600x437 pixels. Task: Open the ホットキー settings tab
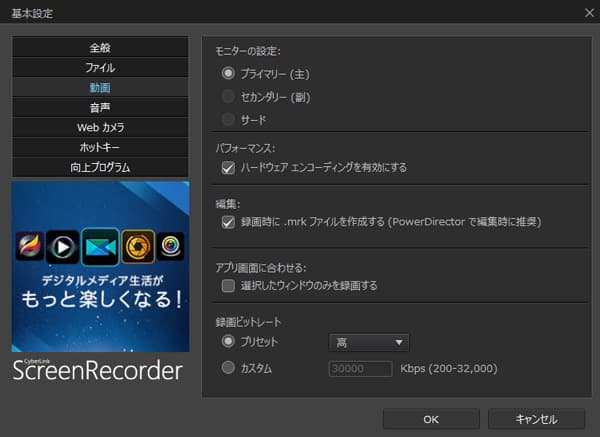coord(100,147)
